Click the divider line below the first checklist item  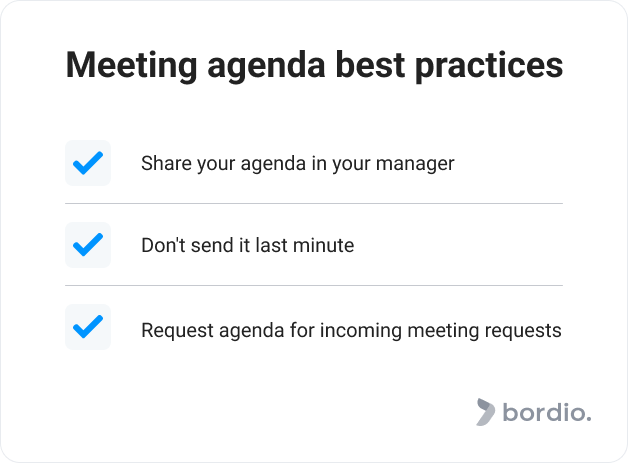coord(314,203)
